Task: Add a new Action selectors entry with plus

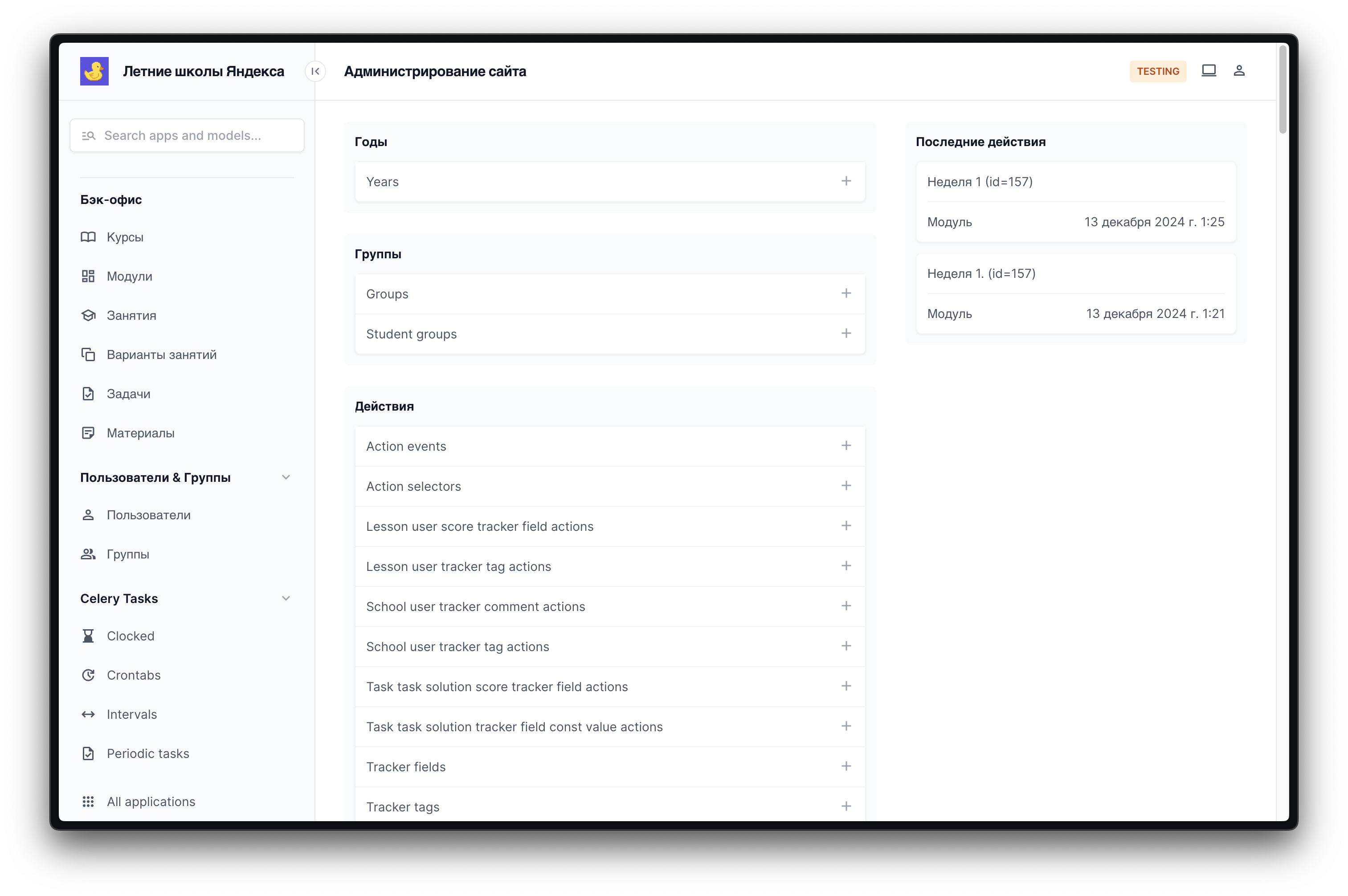Action: pos(846,486)
